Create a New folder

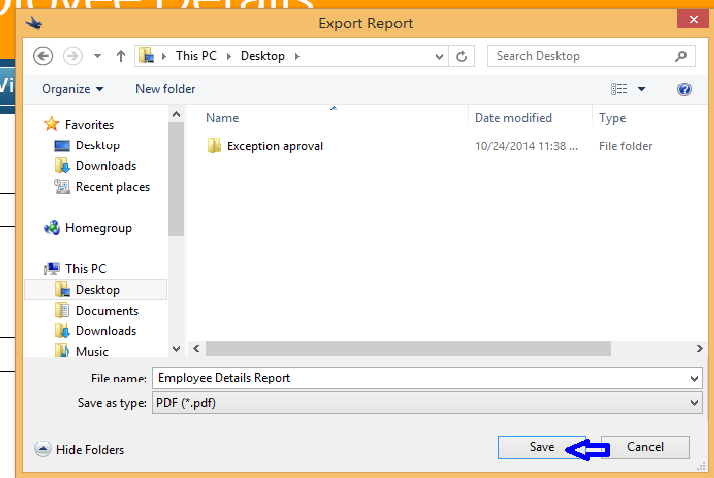(165, 89)
